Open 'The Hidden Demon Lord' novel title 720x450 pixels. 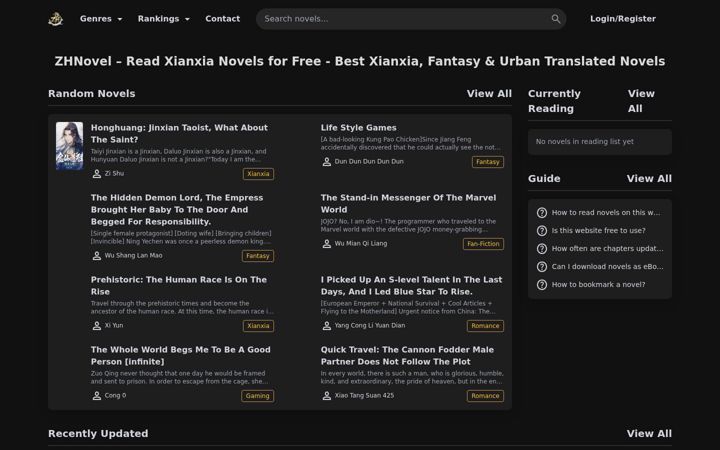[x=177, y=209]
